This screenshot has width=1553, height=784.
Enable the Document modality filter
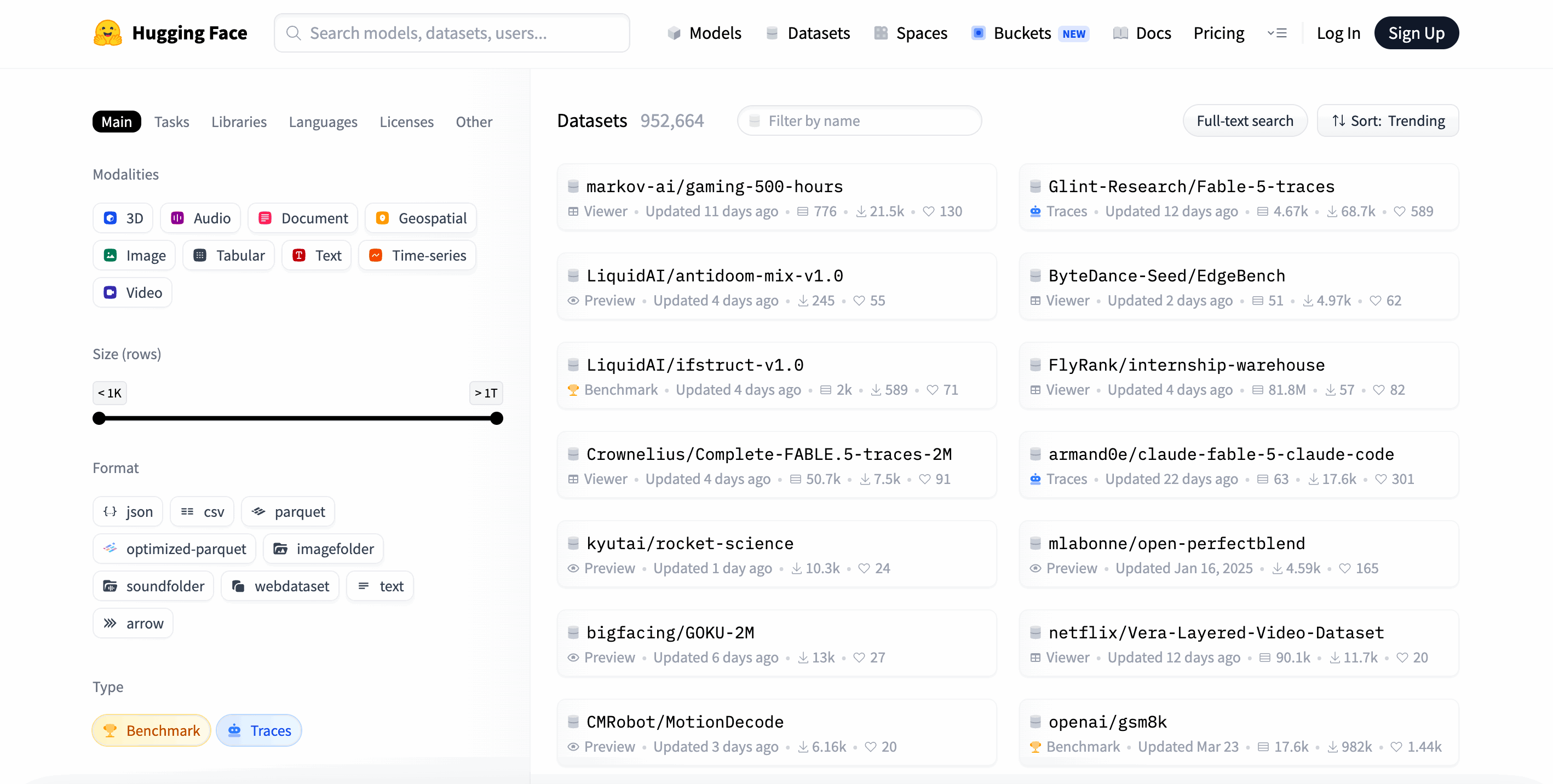click(x=303, y=218)
